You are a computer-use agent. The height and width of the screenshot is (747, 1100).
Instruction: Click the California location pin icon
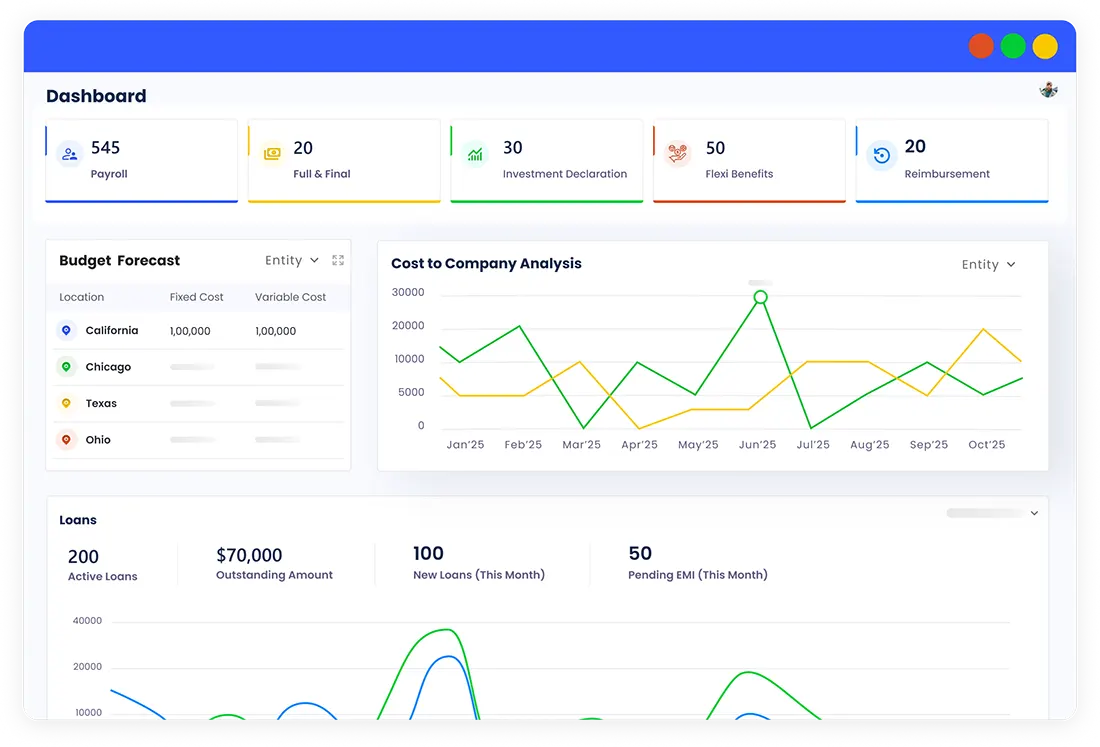pyautogui.click(x=66, y=331)
